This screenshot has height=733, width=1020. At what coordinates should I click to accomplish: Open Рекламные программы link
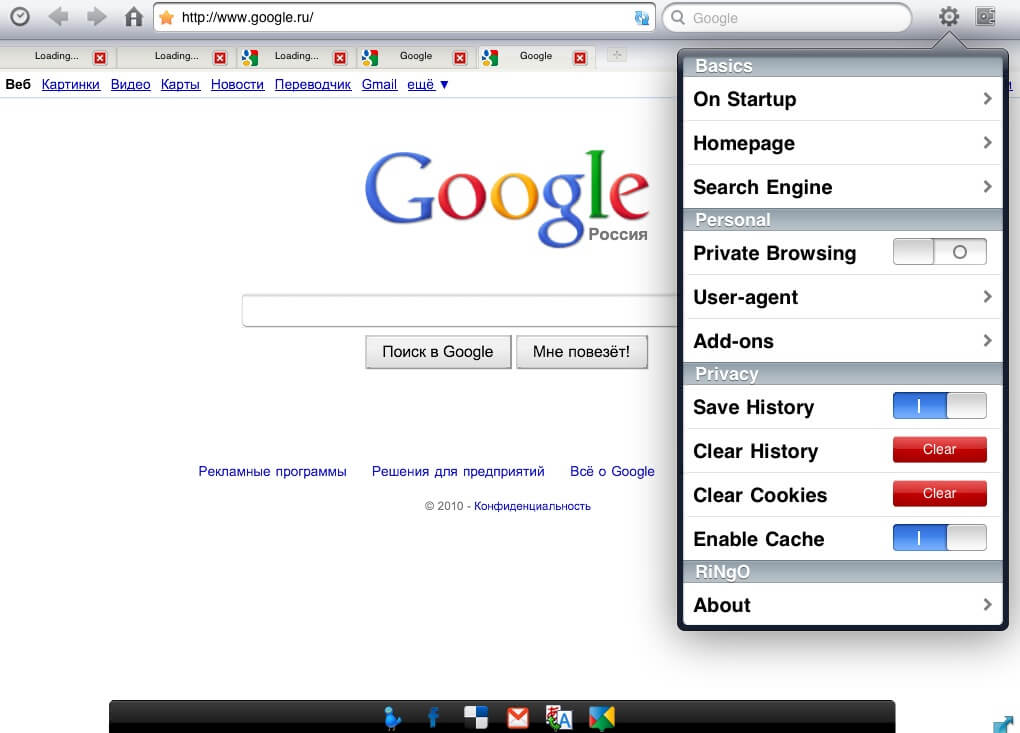273,472
